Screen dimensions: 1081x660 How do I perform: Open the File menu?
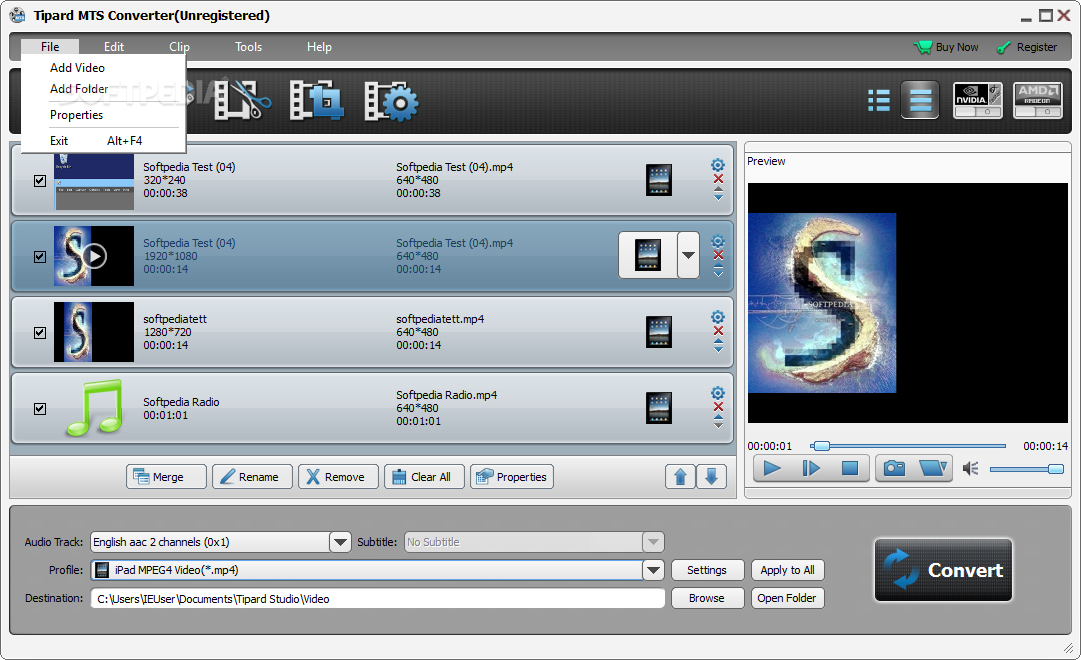[50, 46]
